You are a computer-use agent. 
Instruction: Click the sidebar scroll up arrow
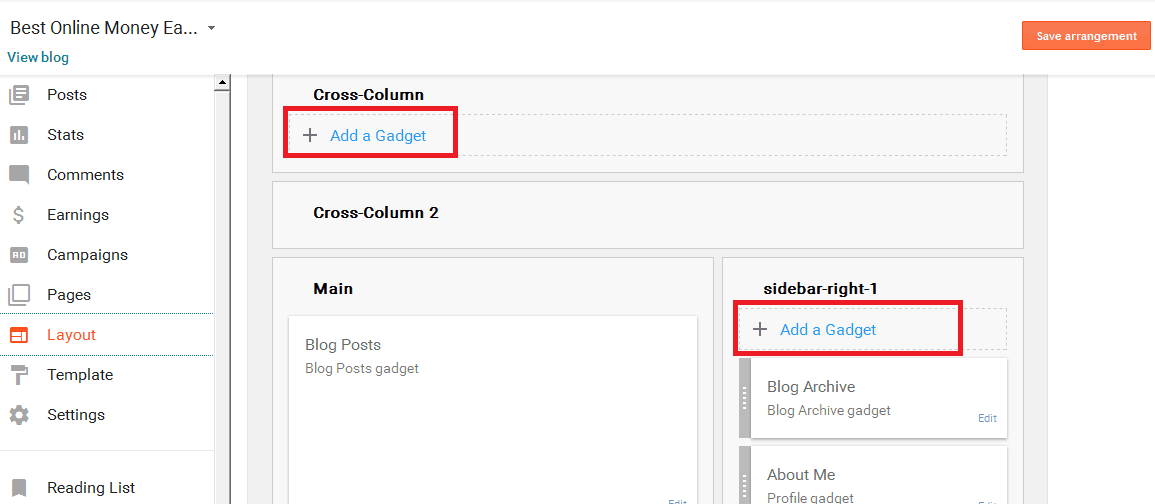pos(221,83)
